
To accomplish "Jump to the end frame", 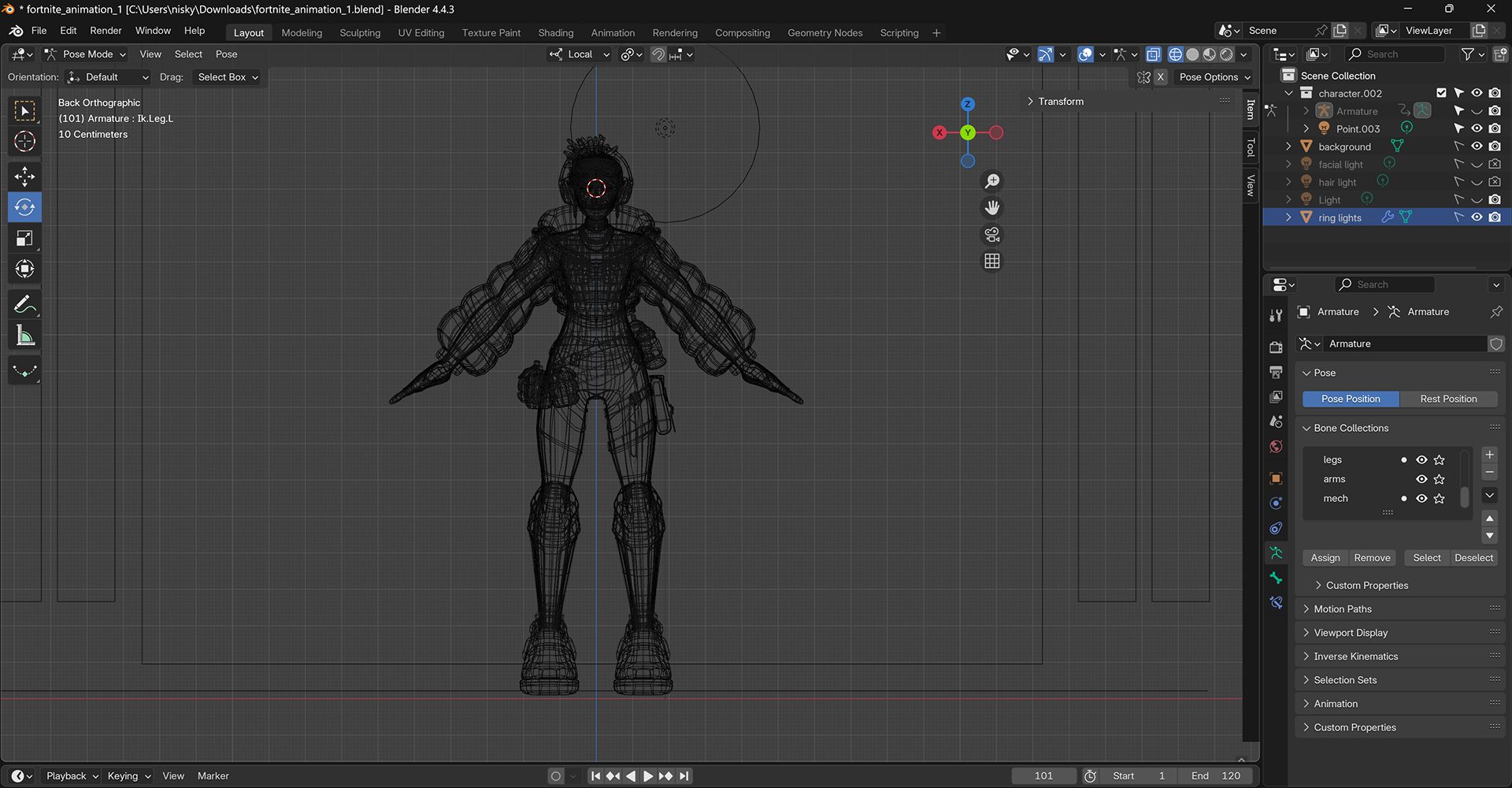I will (684, 776).
